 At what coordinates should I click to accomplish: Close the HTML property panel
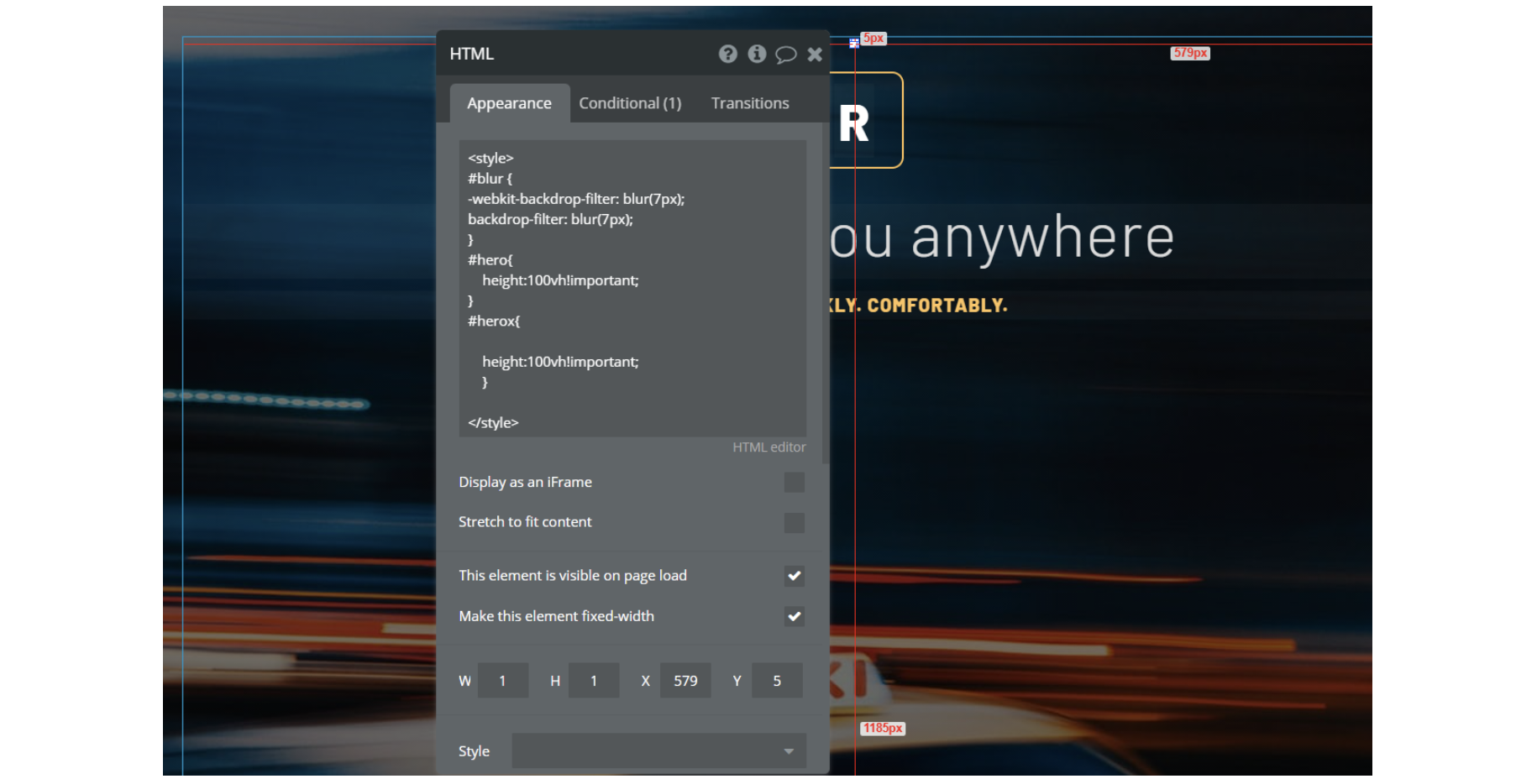[x=815, y=55]
